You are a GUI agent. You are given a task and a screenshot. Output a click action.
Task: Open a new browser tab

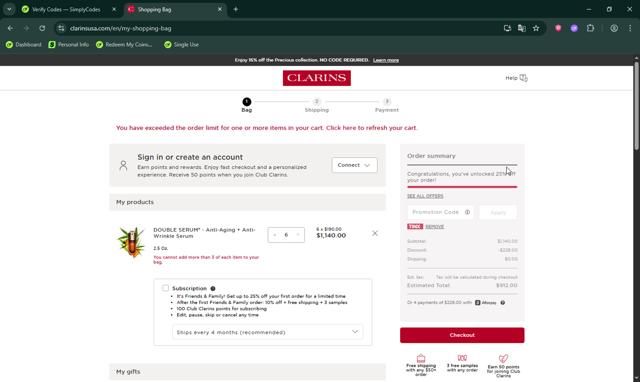point(236,9)
